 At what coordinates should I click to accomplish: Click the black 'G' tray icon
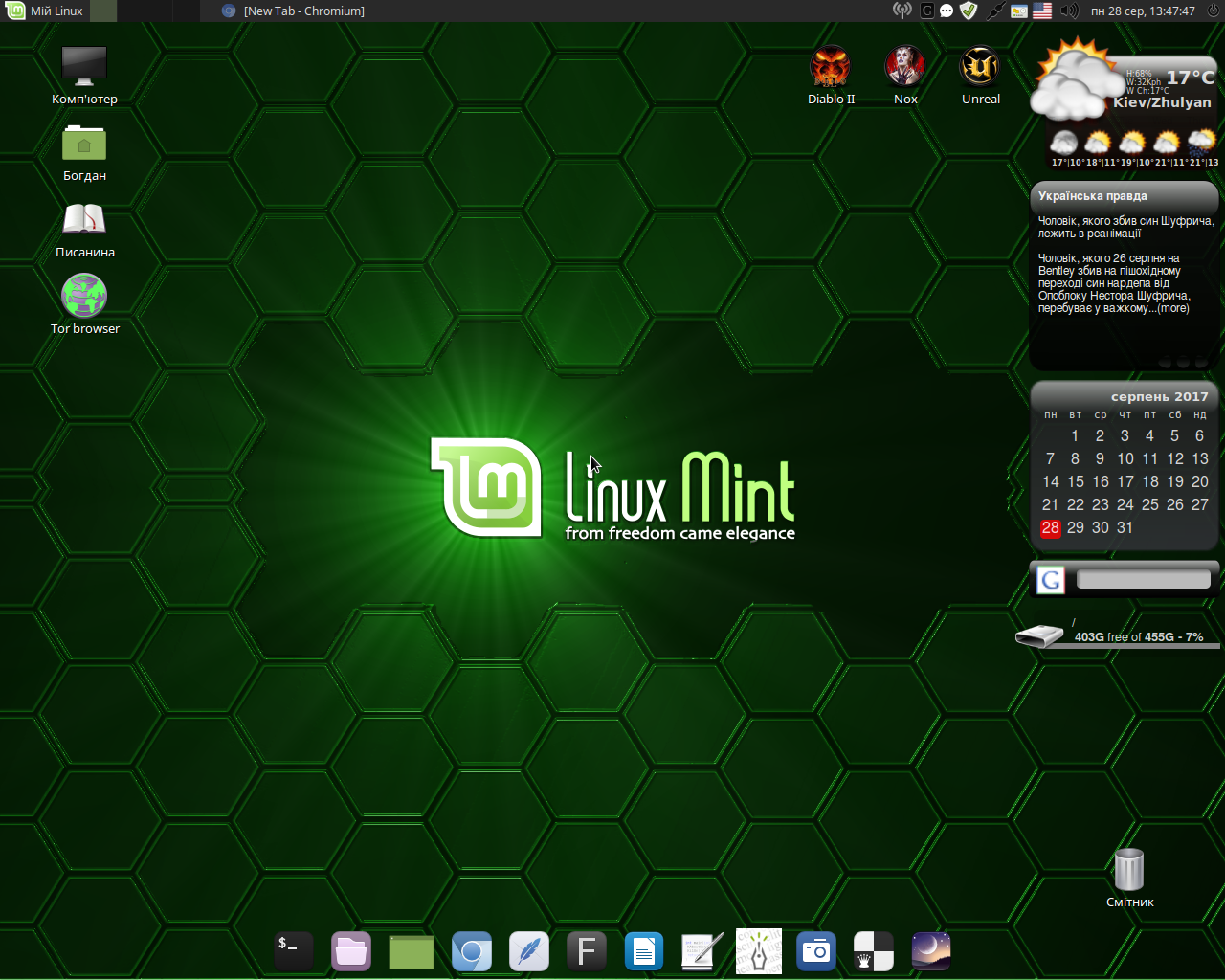pos(926,11)
